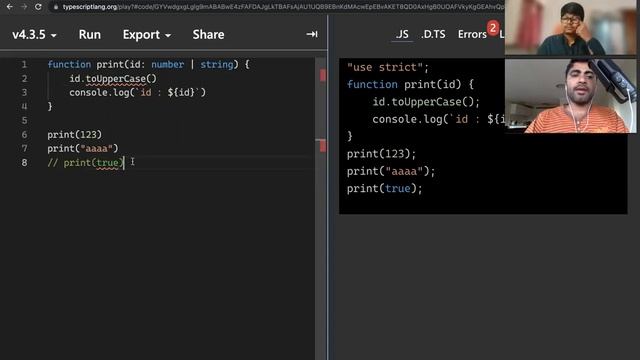Click print(true); in JS output
The image size is (640, 360).
click(x=384, y=189)
